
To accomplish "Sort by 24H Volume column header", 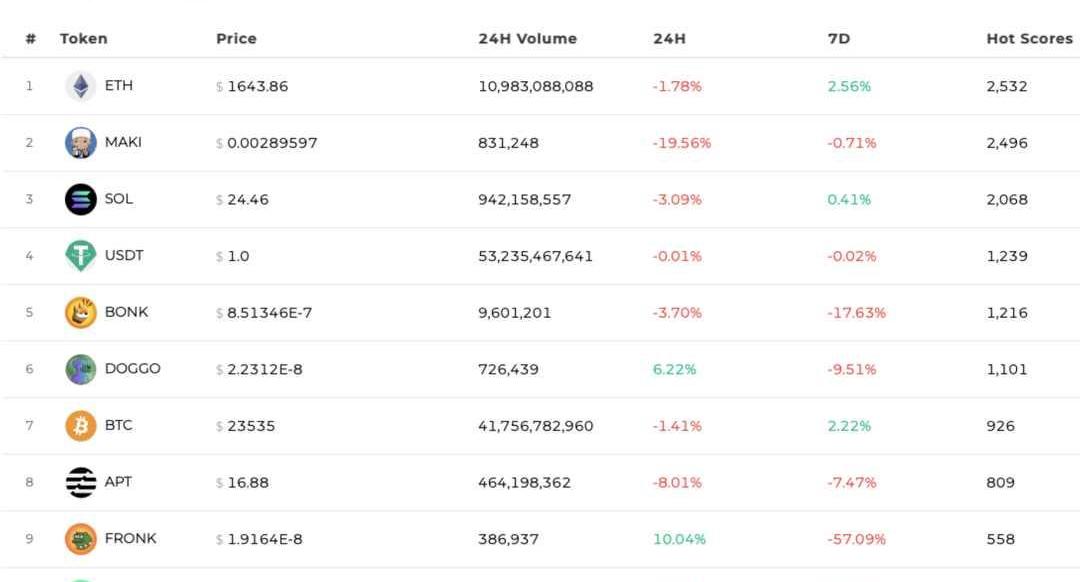I will [x=527, y=39].
